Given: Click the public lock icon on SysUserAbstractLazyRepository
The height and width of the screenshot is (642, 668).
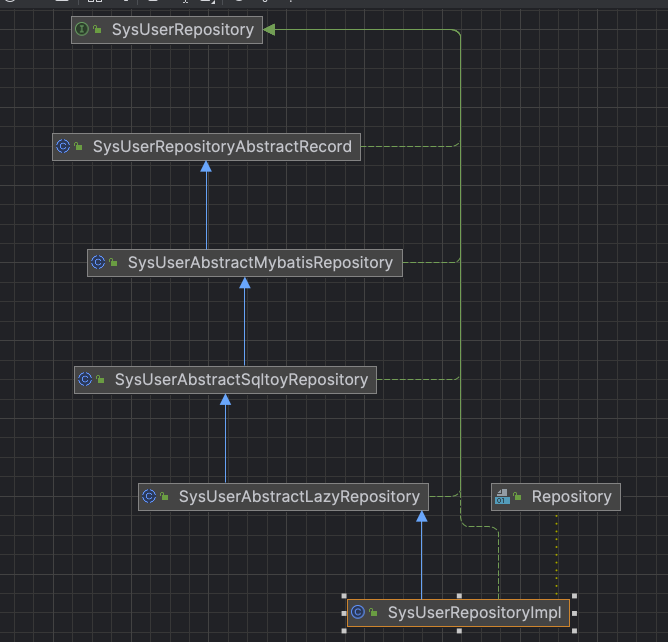Looking at the screenshot, I should (164, 496).
